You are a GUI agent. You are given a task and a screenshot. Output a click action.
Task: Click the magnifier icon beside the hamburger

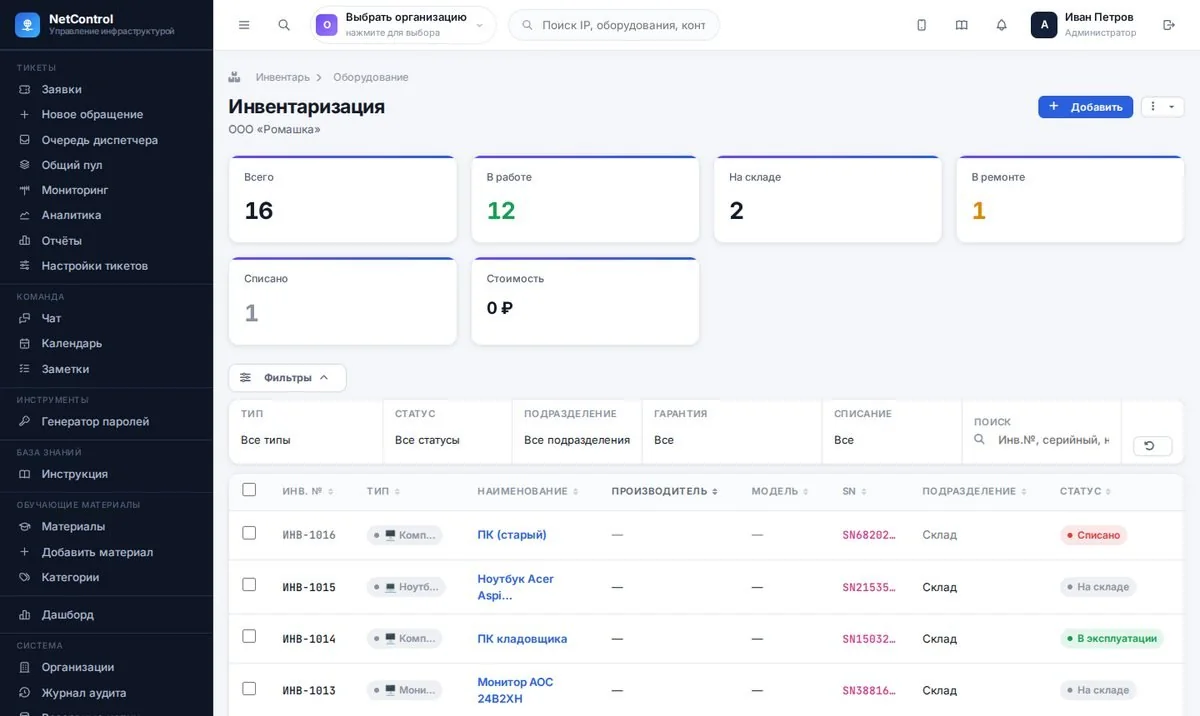tap(284, 25)
